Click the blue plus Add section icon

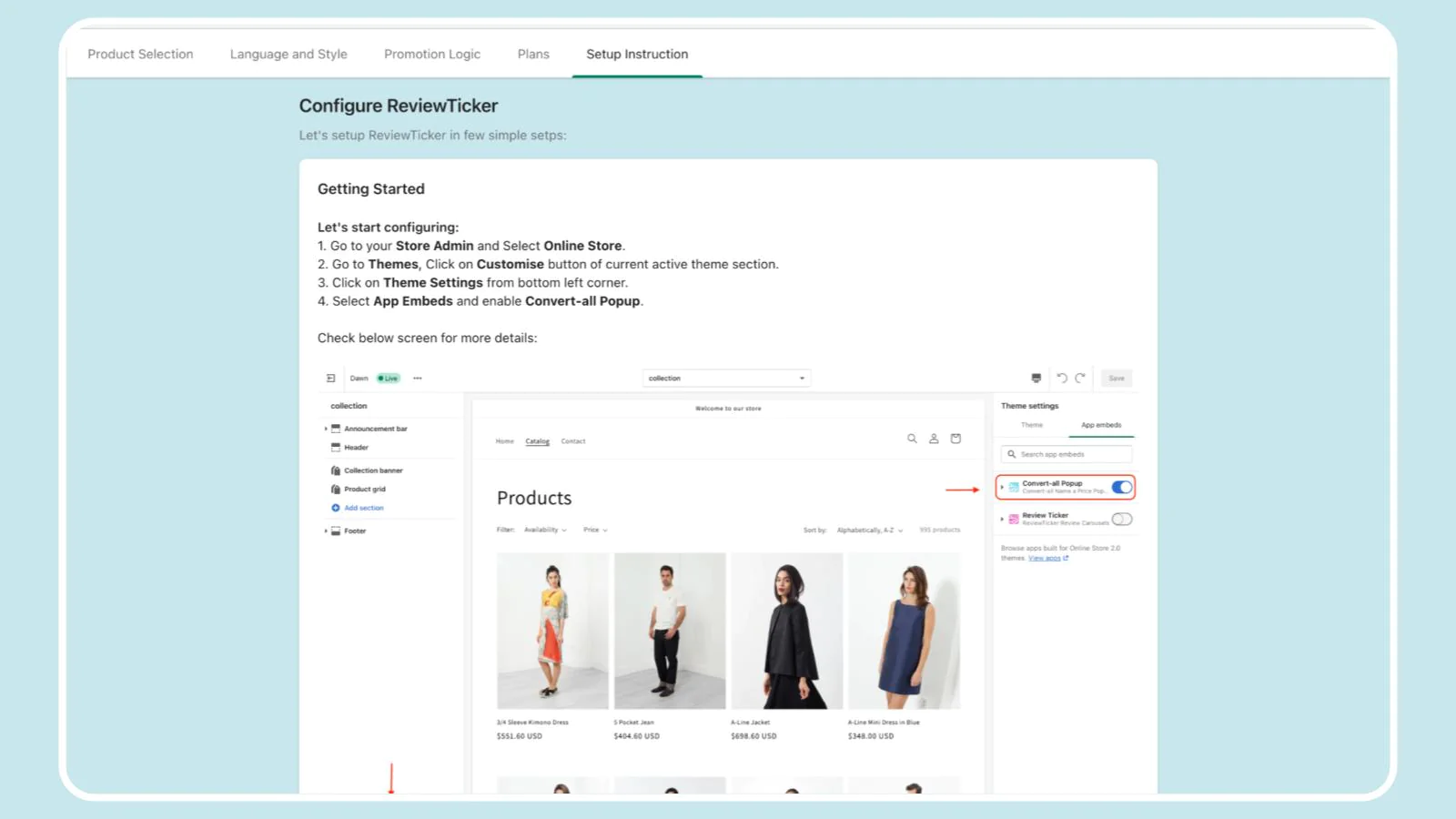(x=336, y=508)
